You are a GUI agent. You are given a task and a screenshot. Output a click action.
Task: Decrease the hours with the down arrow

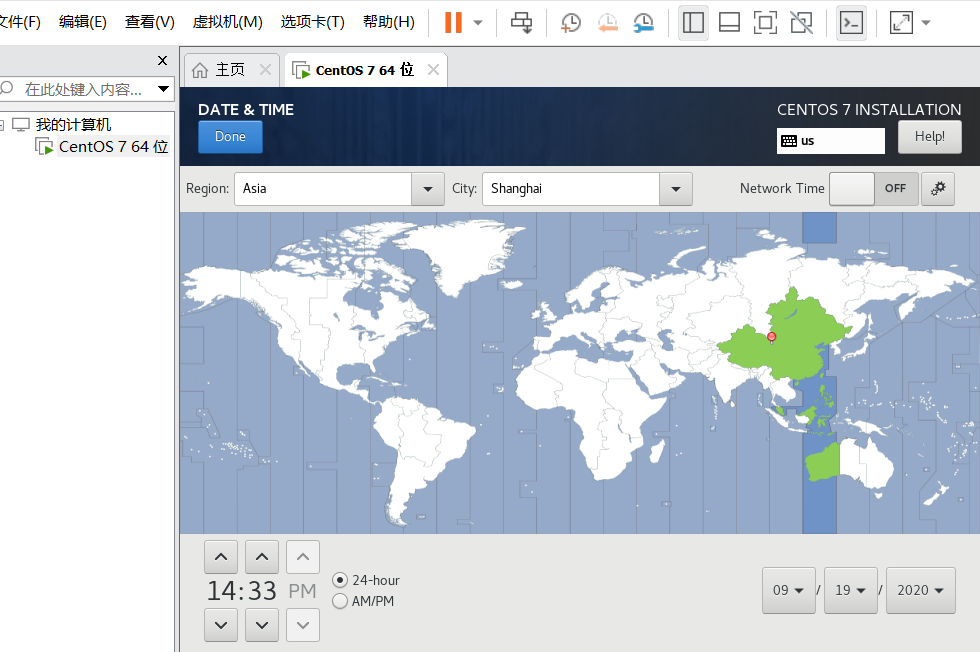point(221,625)
